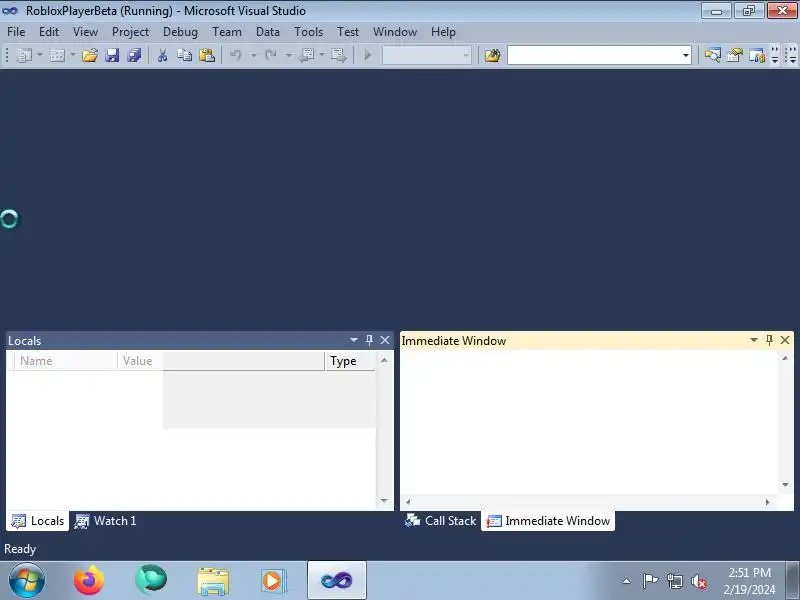Toggle auto-hide pin on Locals panel
Viewport: 800px width, 600px height.
(369, 340)
